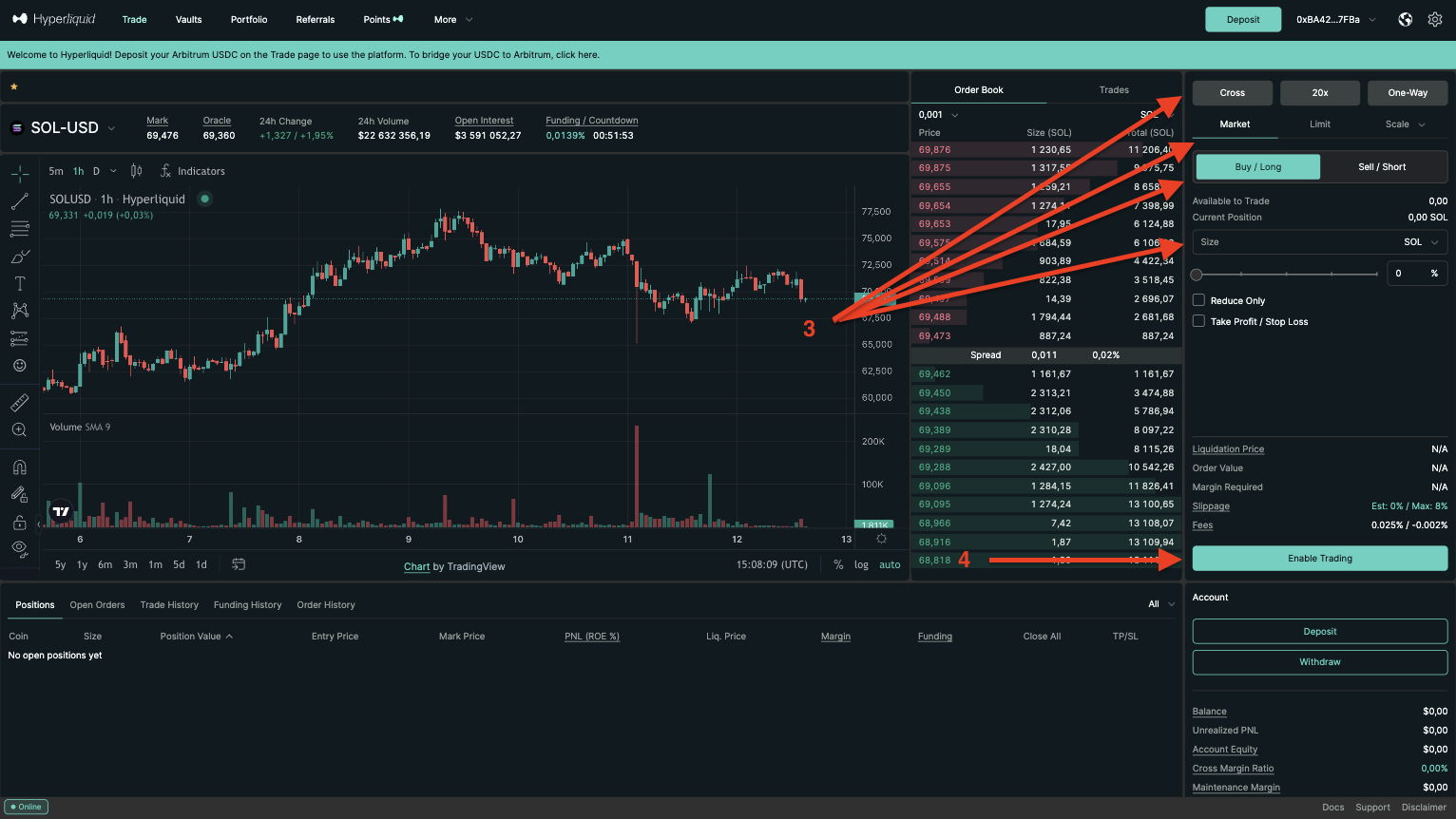Lock all chart drawings
Screen dimensions: 1456x819
[19, 522]
